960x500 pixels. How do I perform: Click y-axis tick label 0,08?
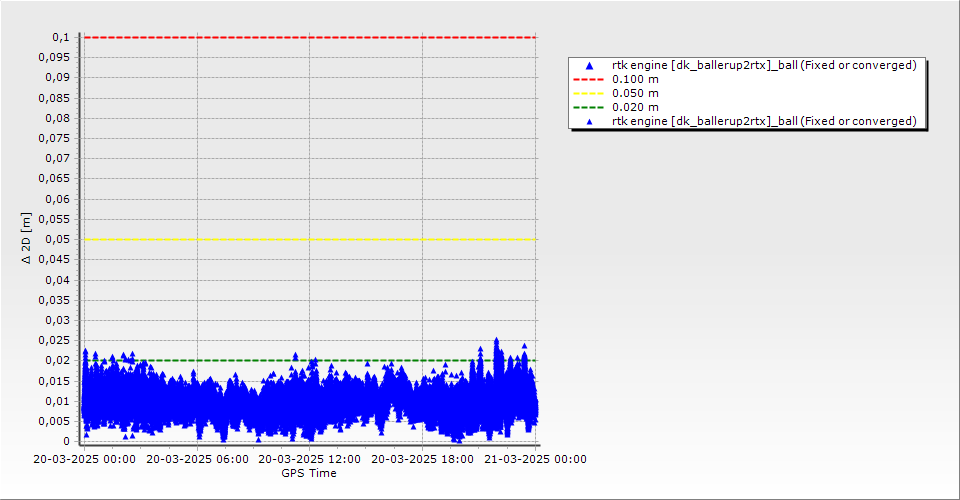tap(58, 119)
